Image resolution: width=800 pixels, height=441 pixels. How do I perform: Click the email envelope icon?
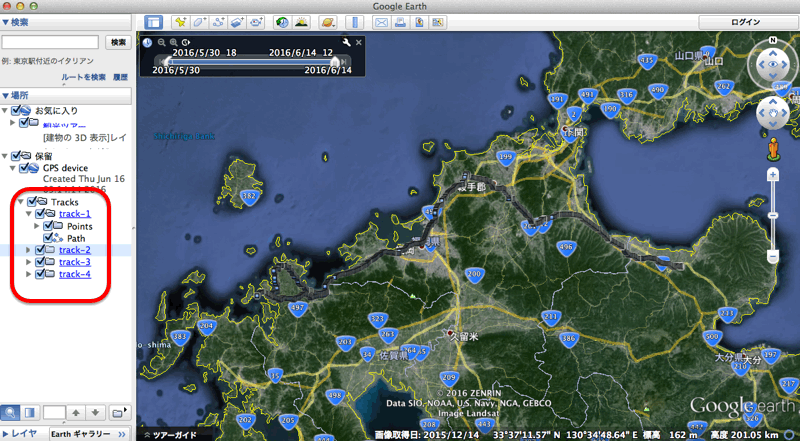tap(381, 22)
